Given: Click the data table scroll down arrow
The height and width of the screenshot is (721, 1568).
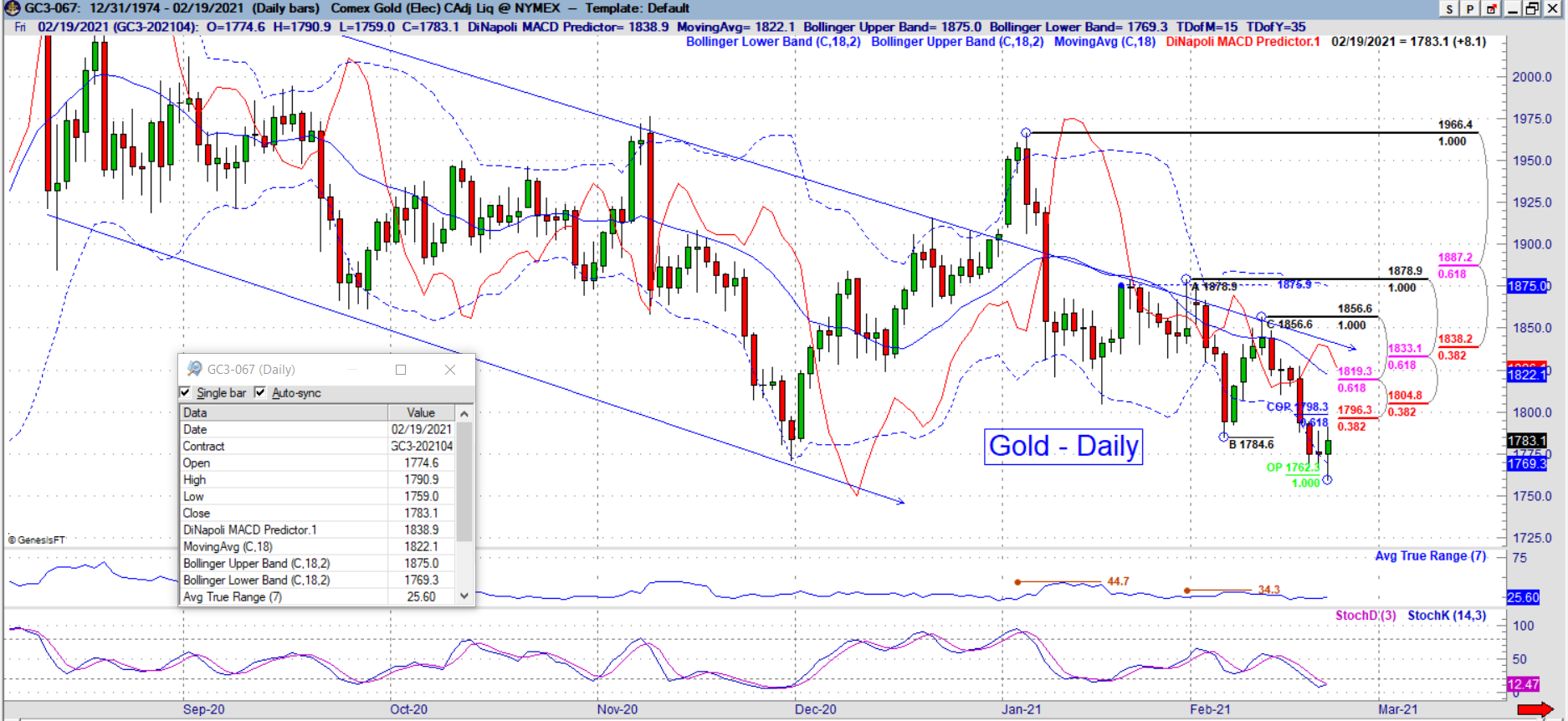Looking at the screenshot, I should point(464,596).
